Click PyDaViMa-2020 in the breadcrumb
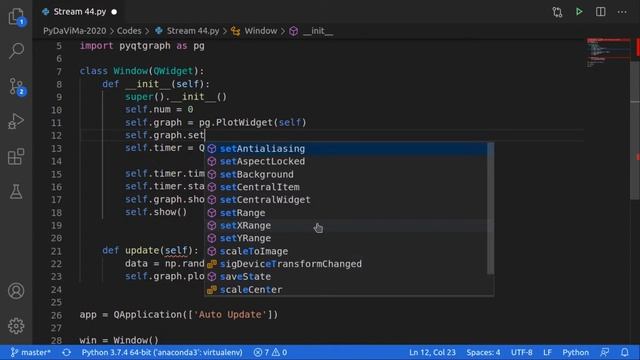Image resolution: width=640 pixels, height=360 pixels. tap(75, 31)
